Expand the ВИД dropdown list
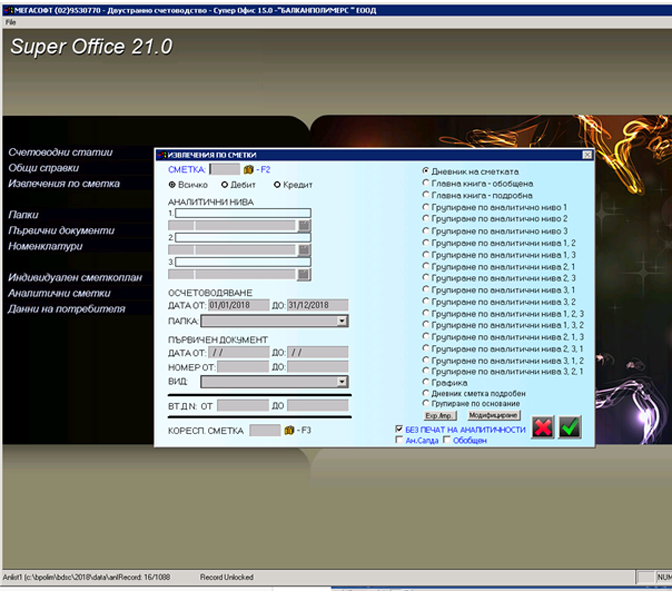The width and height of the screenshot is (672, 591). pos(342,381)
